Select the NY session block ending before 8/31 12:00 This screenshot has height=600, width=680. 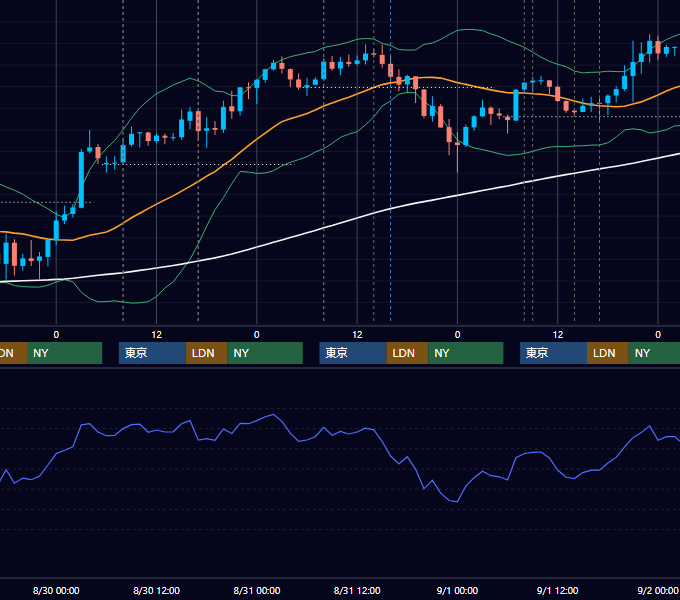pyautogui.click(x=265, y=353)
